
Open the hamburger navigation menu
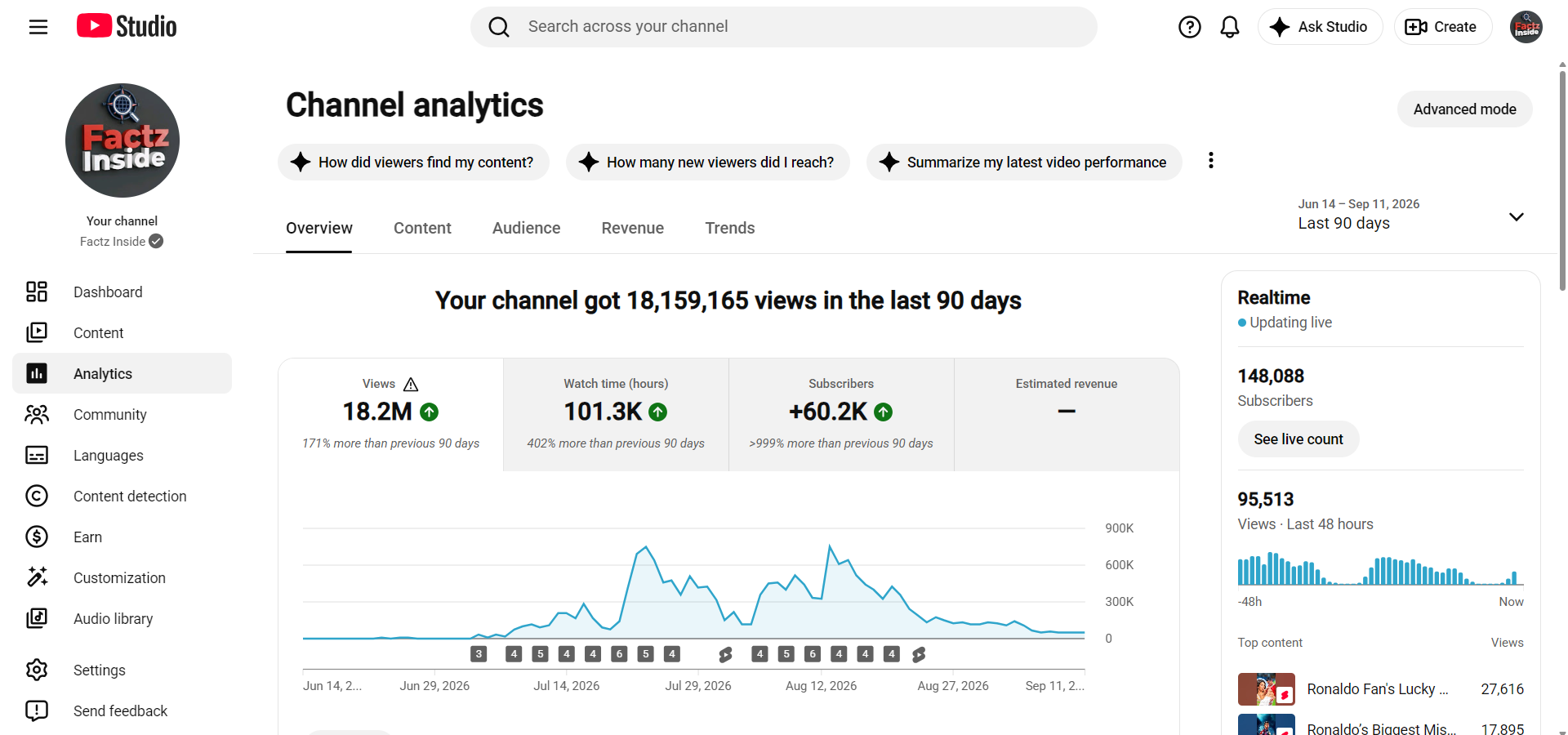[x=38, y=27]
